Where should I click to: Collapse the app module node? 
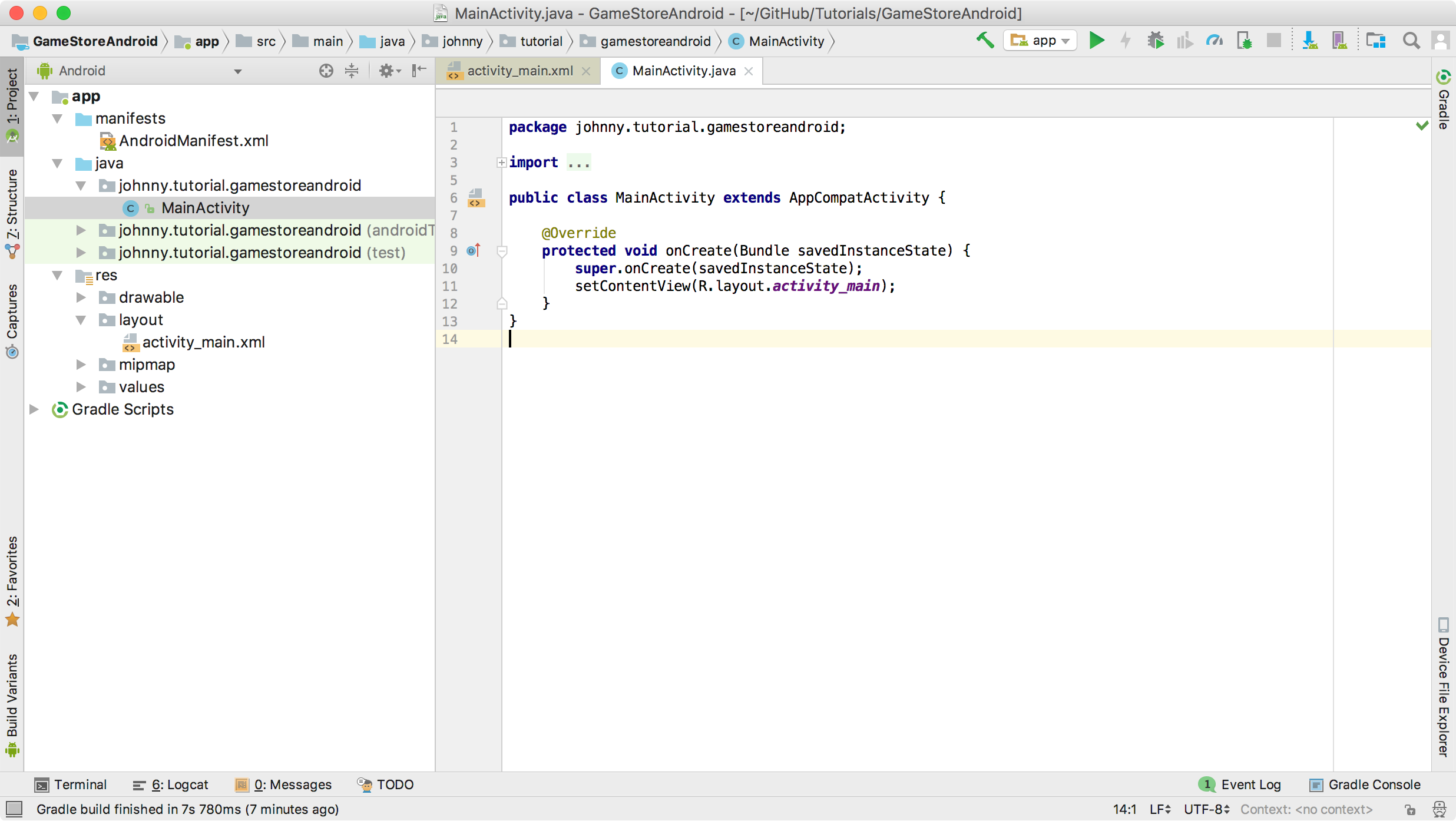coord(34,96)
